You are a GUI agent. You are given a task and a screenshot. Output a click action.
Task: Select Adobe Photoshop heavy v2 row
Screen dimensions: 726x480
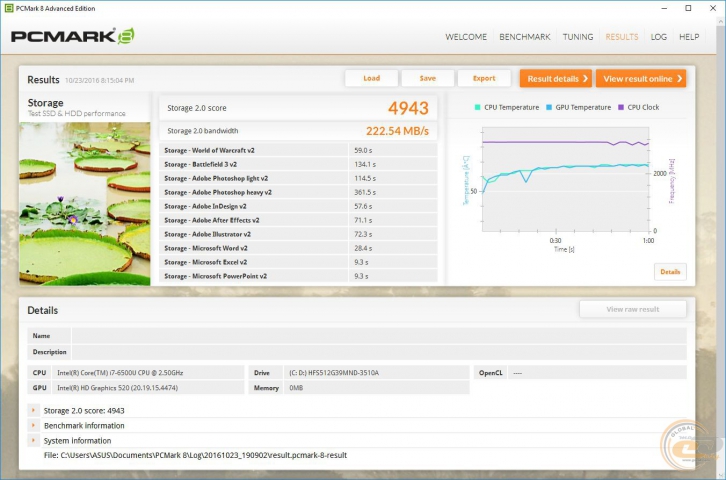point(299,192)
